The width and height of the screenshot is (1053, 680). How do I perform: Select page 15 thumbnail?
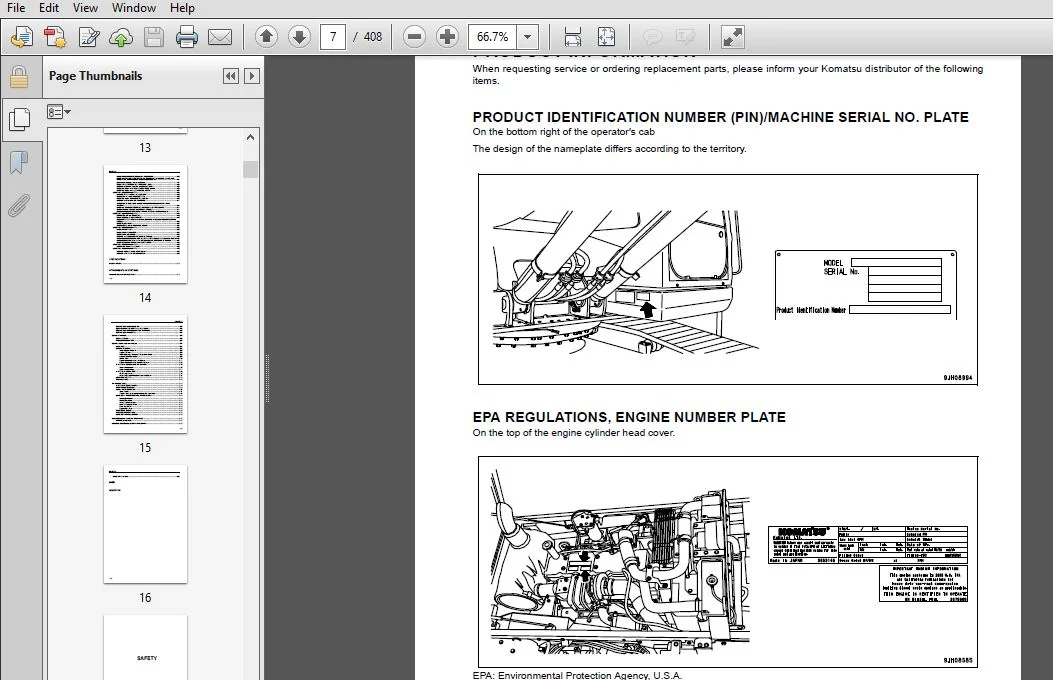point(145,374)
